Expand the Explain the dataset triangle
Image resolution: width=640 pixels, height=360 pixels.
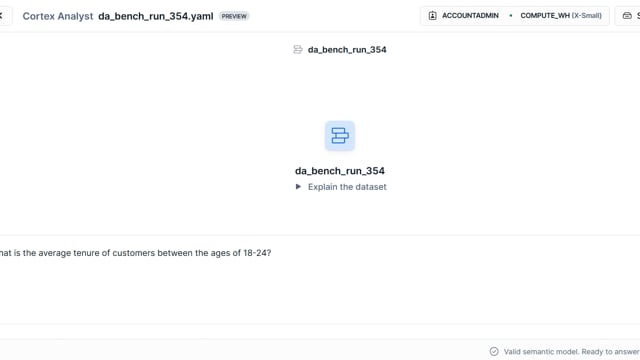pyautogui.click(x=298, y=187)
